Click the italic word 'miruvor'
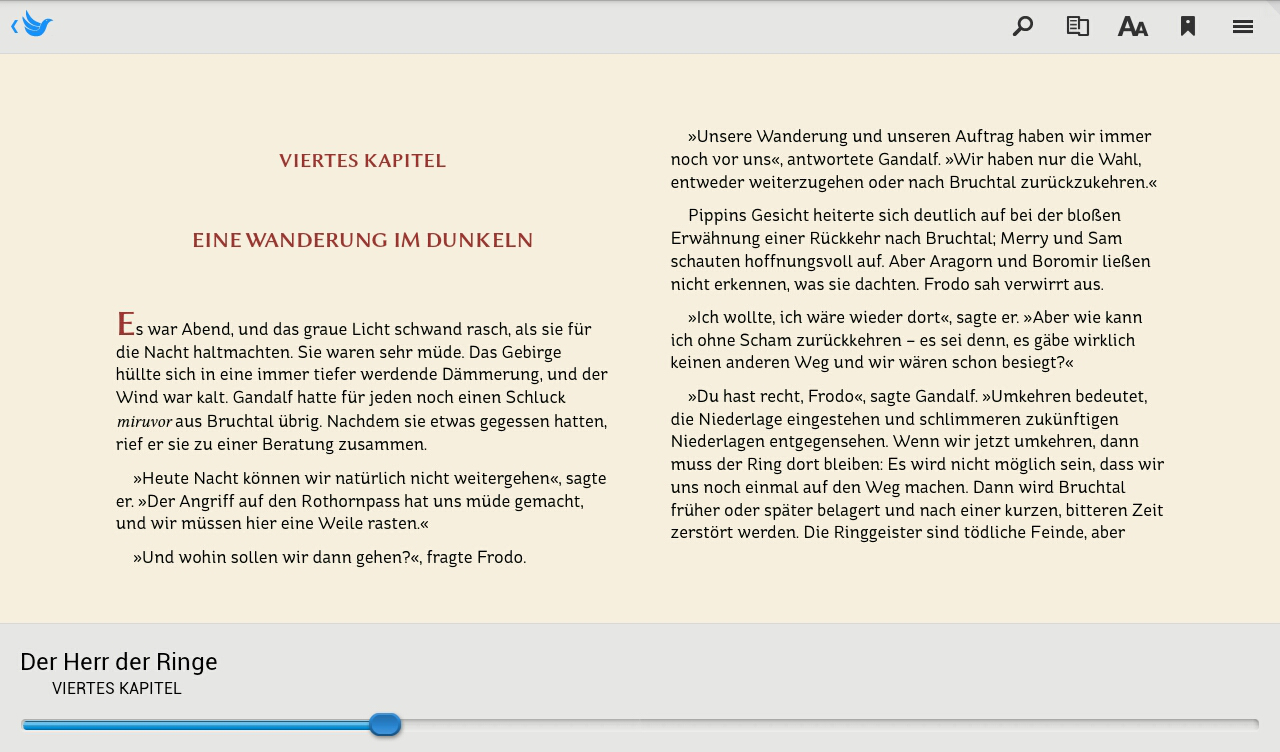 [144, 422]
